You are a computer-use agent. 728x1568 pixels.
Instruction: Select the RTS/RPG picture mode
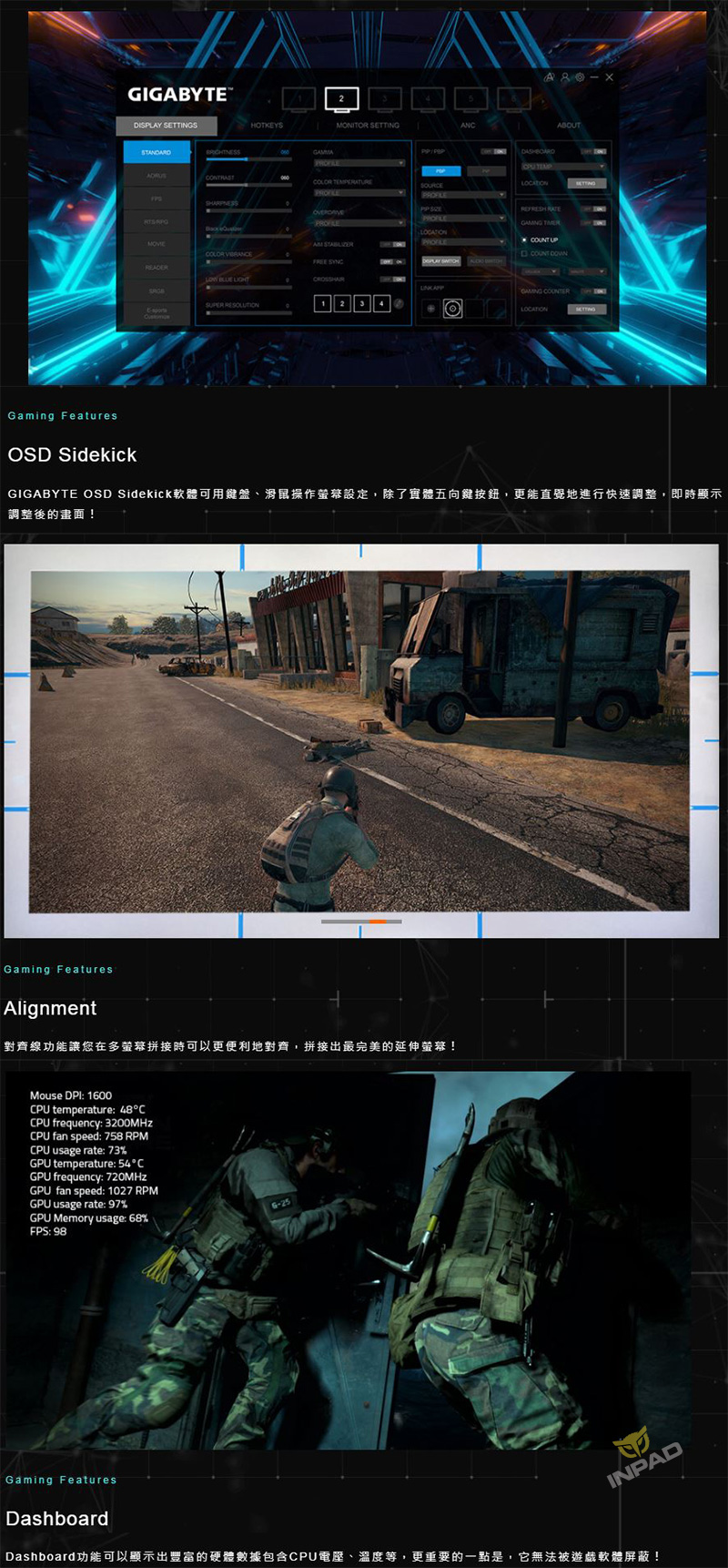click(157, 221)
